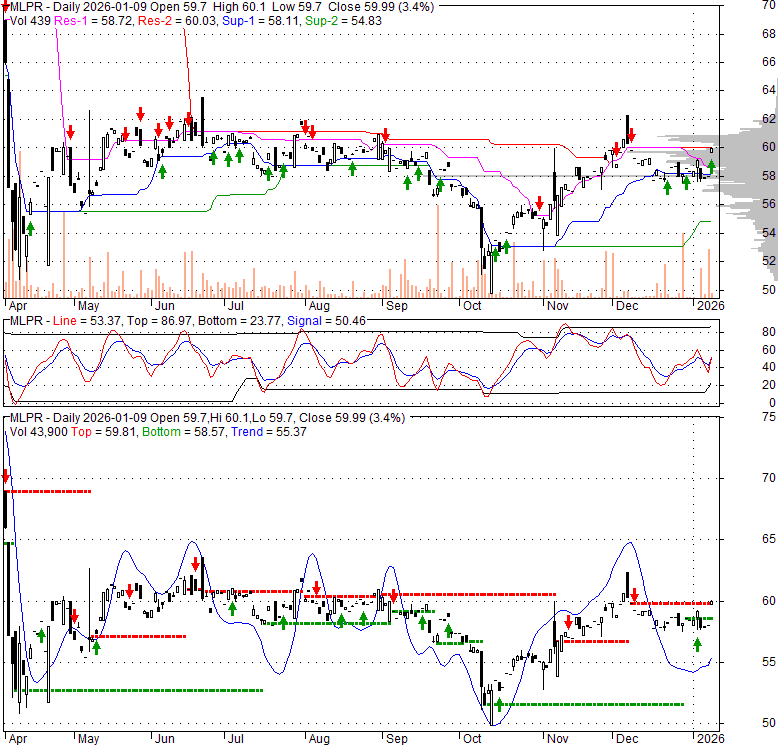Click the 'Signal = 50.46' indicator label
780x745 pixels.
tap(326, 321)
